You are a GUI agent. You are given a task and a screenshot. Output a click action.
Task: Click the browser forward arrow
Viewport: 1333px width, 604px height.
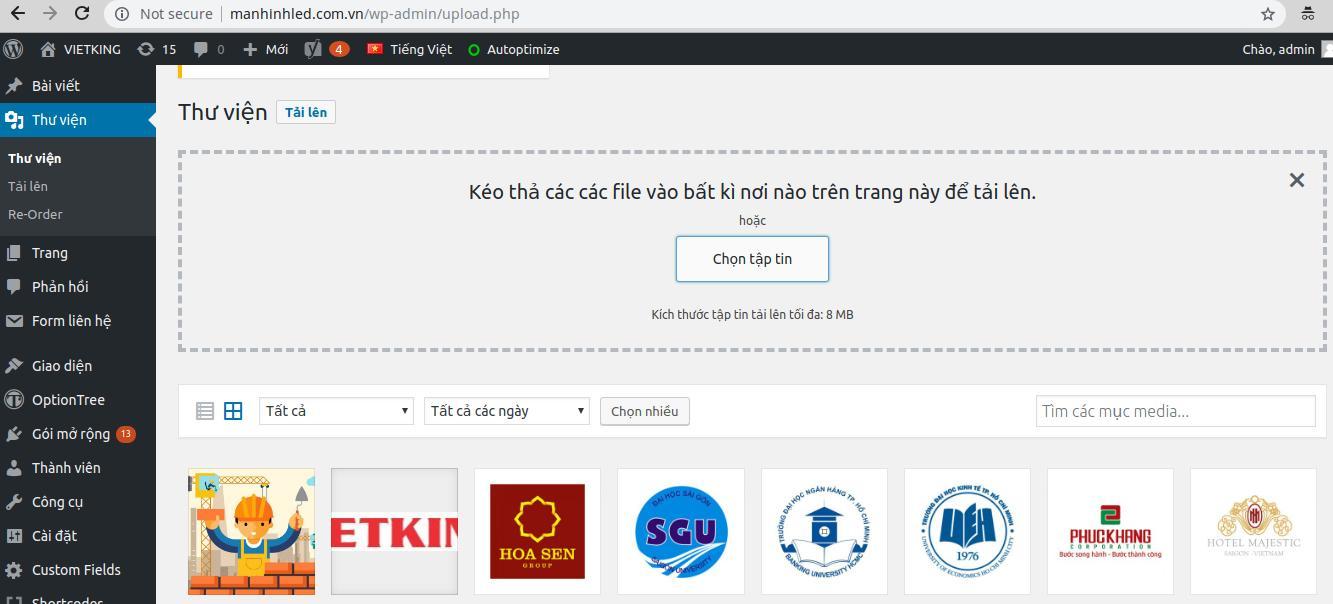point(50,14)
